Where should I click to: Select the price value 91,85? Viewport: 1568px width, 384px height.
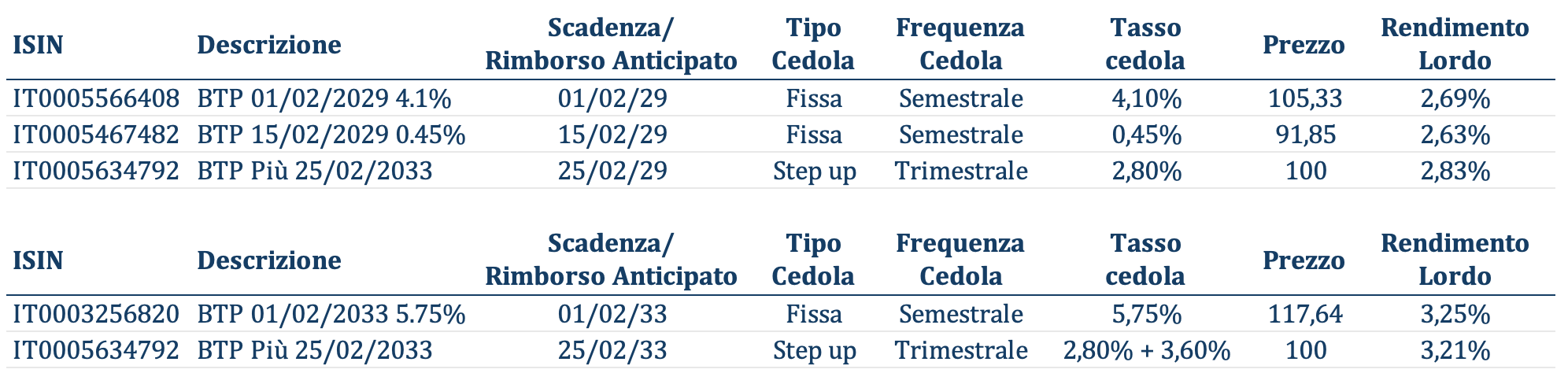click(1305, 135)
